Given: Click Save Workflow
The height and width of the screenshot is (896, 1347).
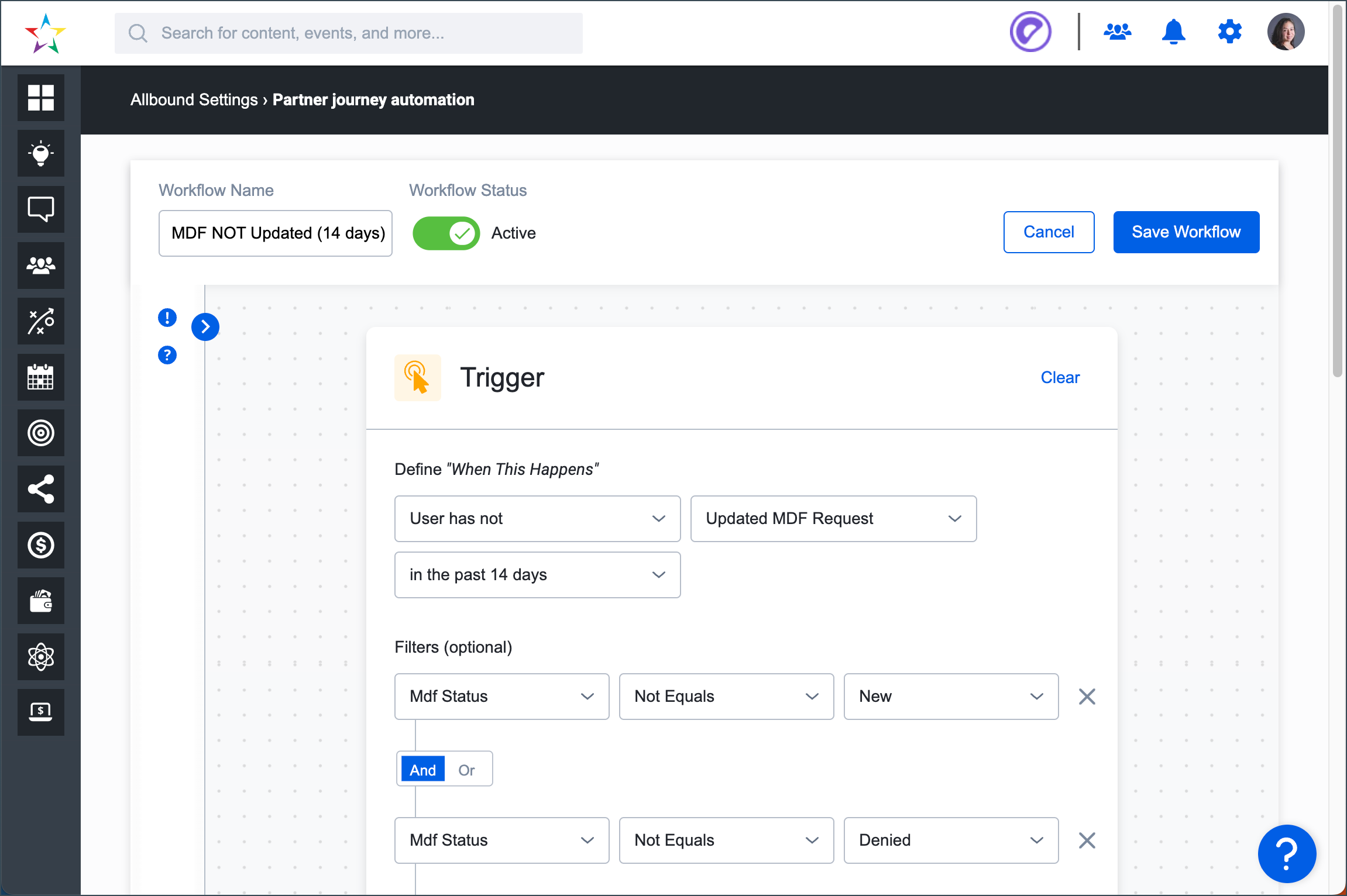Looking at the screenshot, I should click(x=1186, y=232).
